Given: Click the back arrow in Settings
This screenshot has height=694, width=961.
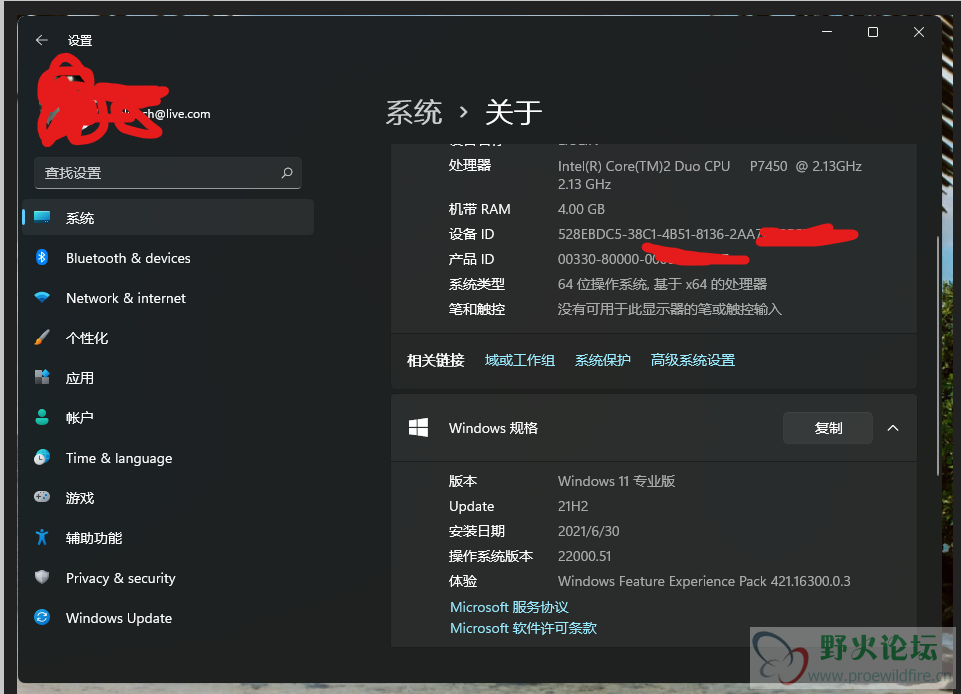Looking at the screenshot, I should (x=42, y=40).
